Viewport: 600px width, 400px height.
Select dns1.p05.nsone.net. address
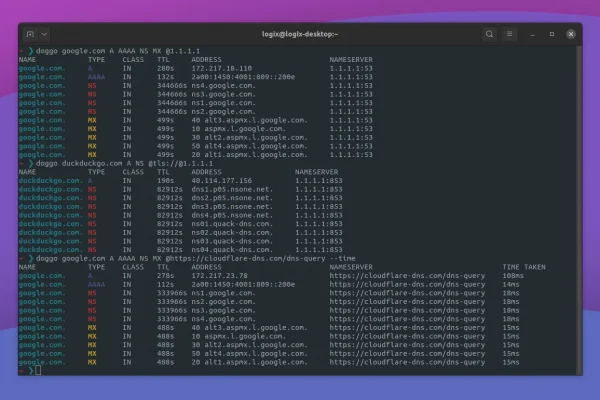tap(232, 189)
